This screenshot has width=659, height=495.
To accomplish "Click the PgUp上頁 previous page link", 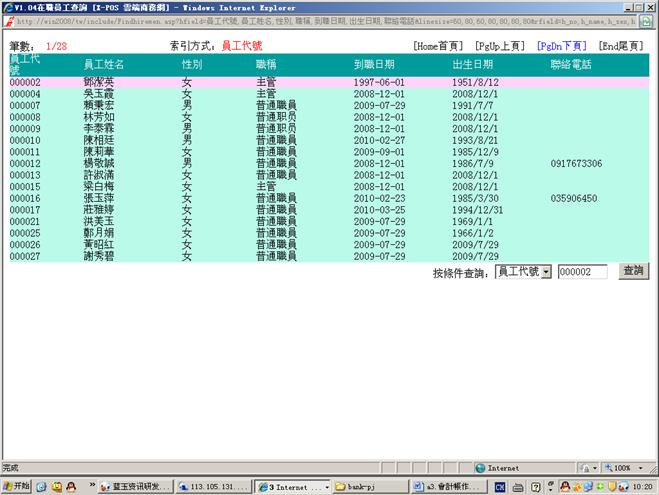I will pos(502,46).
